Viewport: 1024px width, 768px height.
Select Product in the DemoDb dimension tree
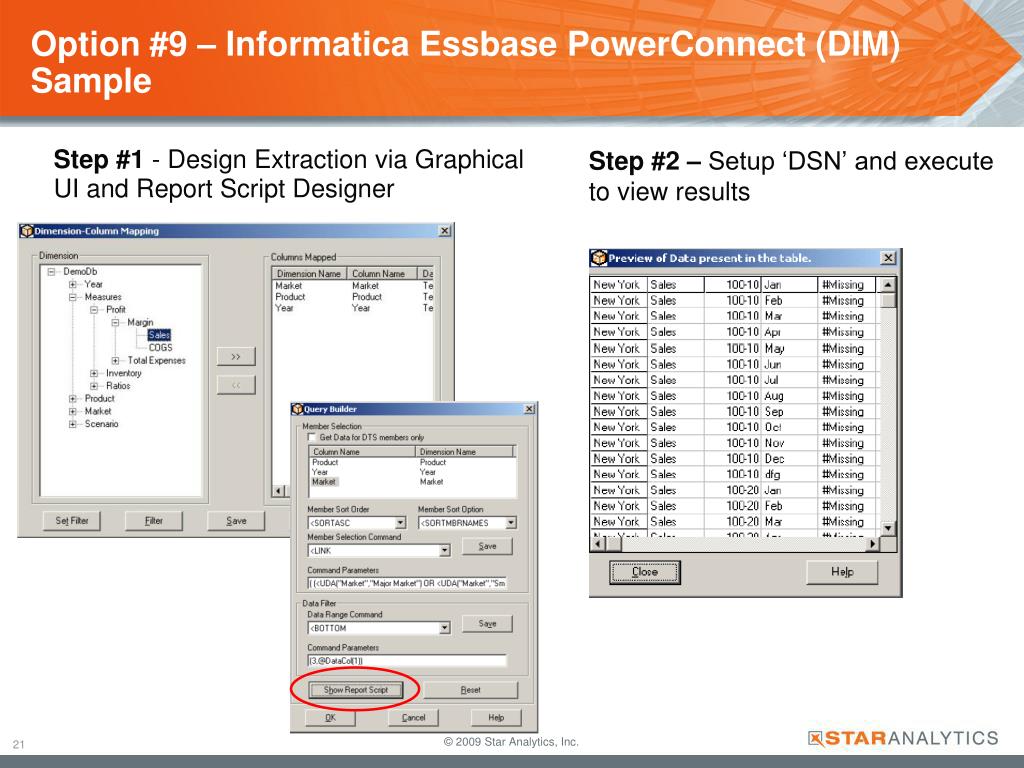click(x=99, y=398)
